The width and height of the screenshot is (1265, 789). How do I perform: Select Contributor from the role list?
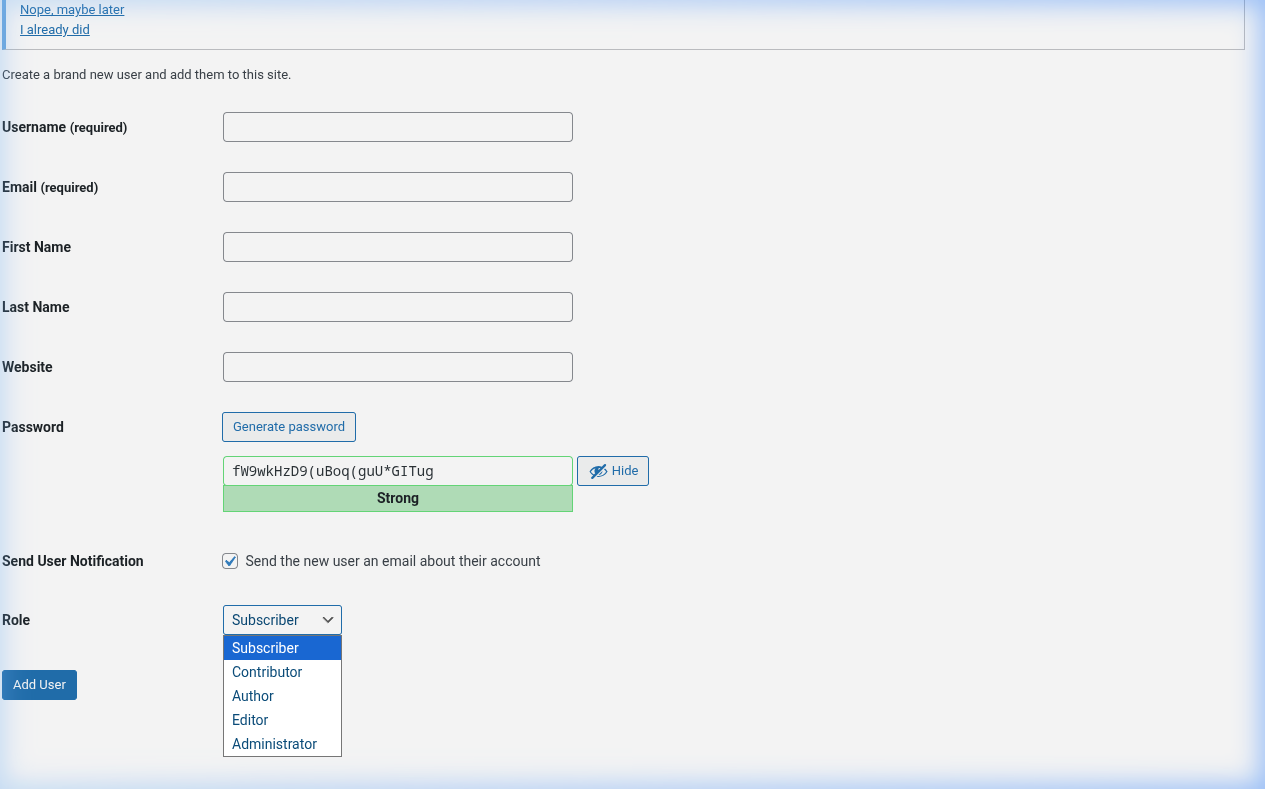pyautogui.click(x=267, y=671)
